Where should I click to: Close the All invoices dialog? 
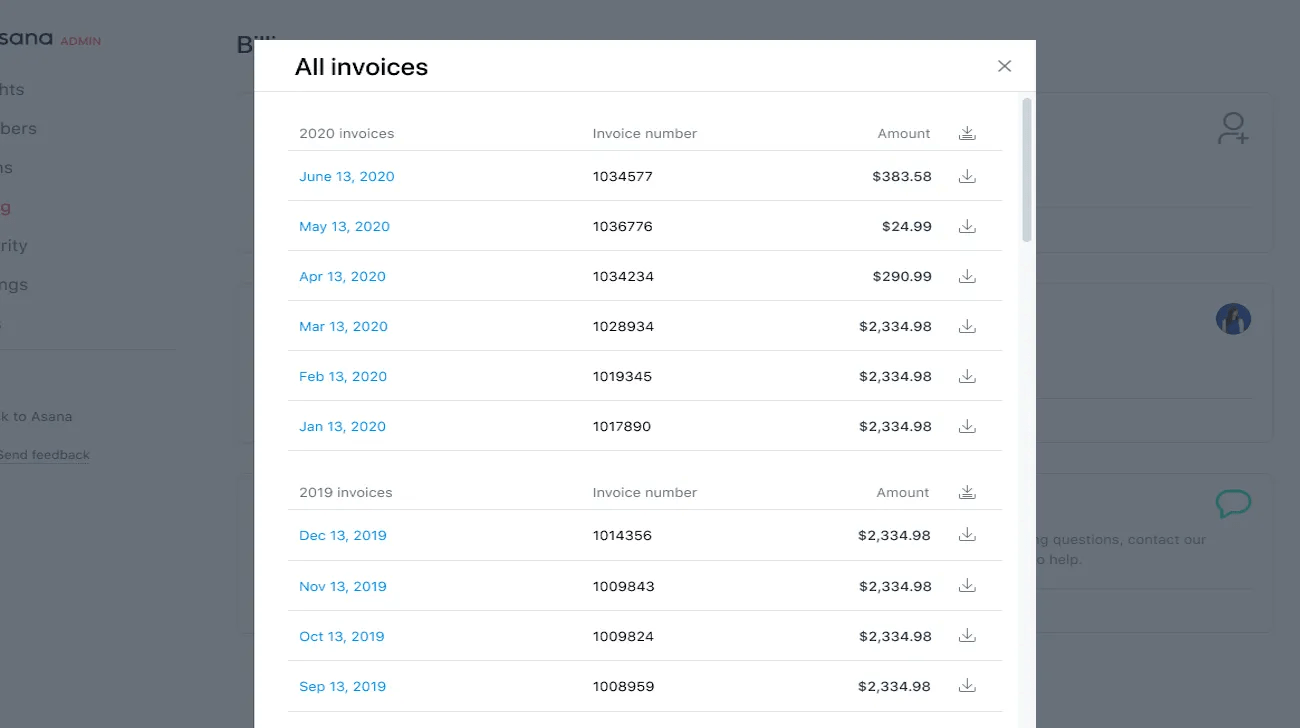1004,65
